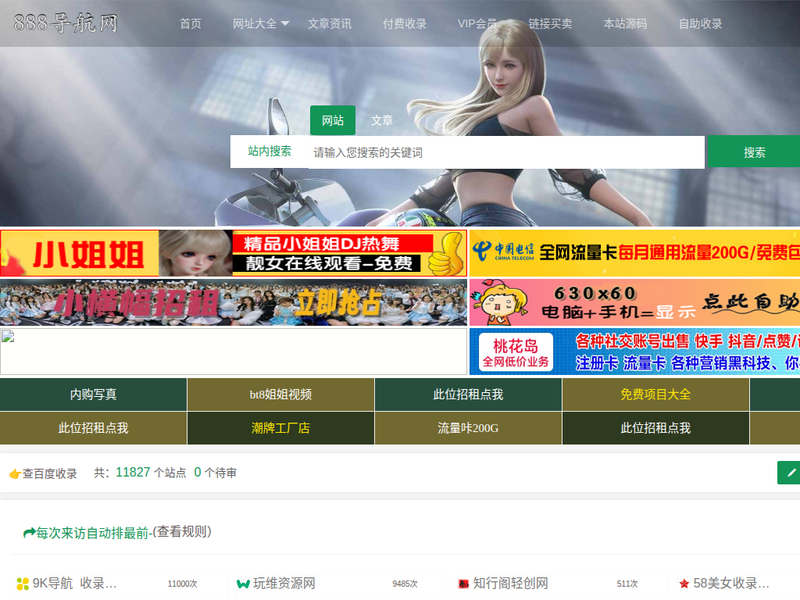Click the broken image banner placeholder
Image resolution: width=800 pixels, height=600 pixels.
(x=233, y=352)
